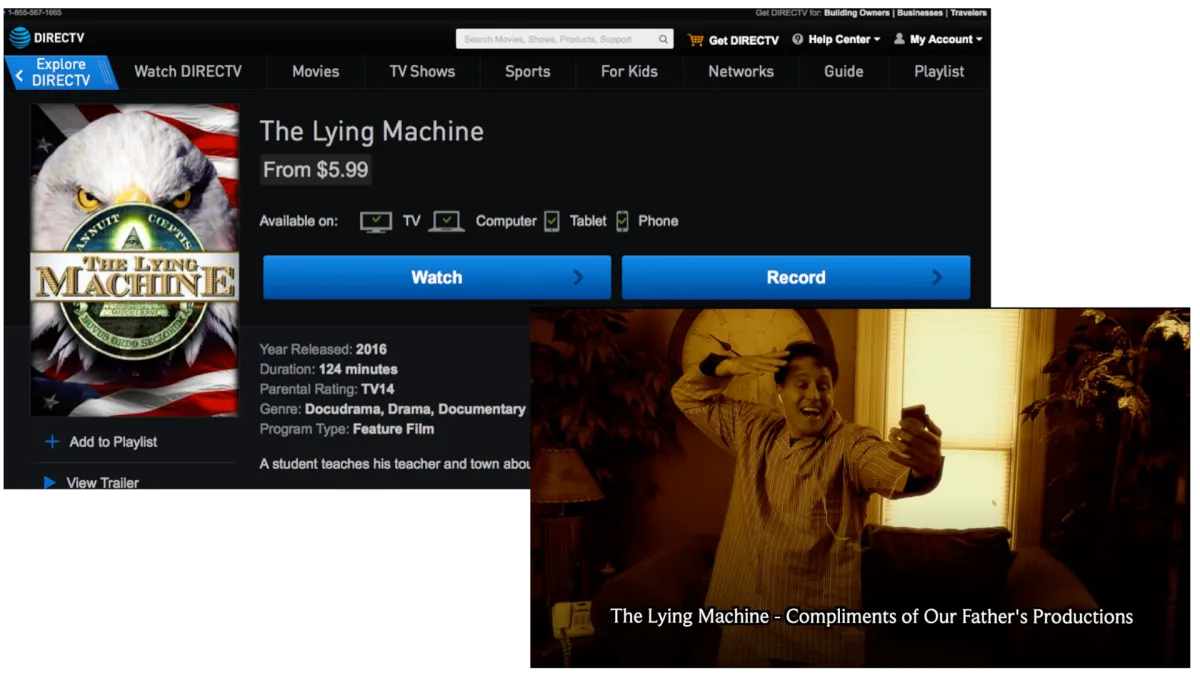
Task: Click Building Owners link
Action: 856,13
